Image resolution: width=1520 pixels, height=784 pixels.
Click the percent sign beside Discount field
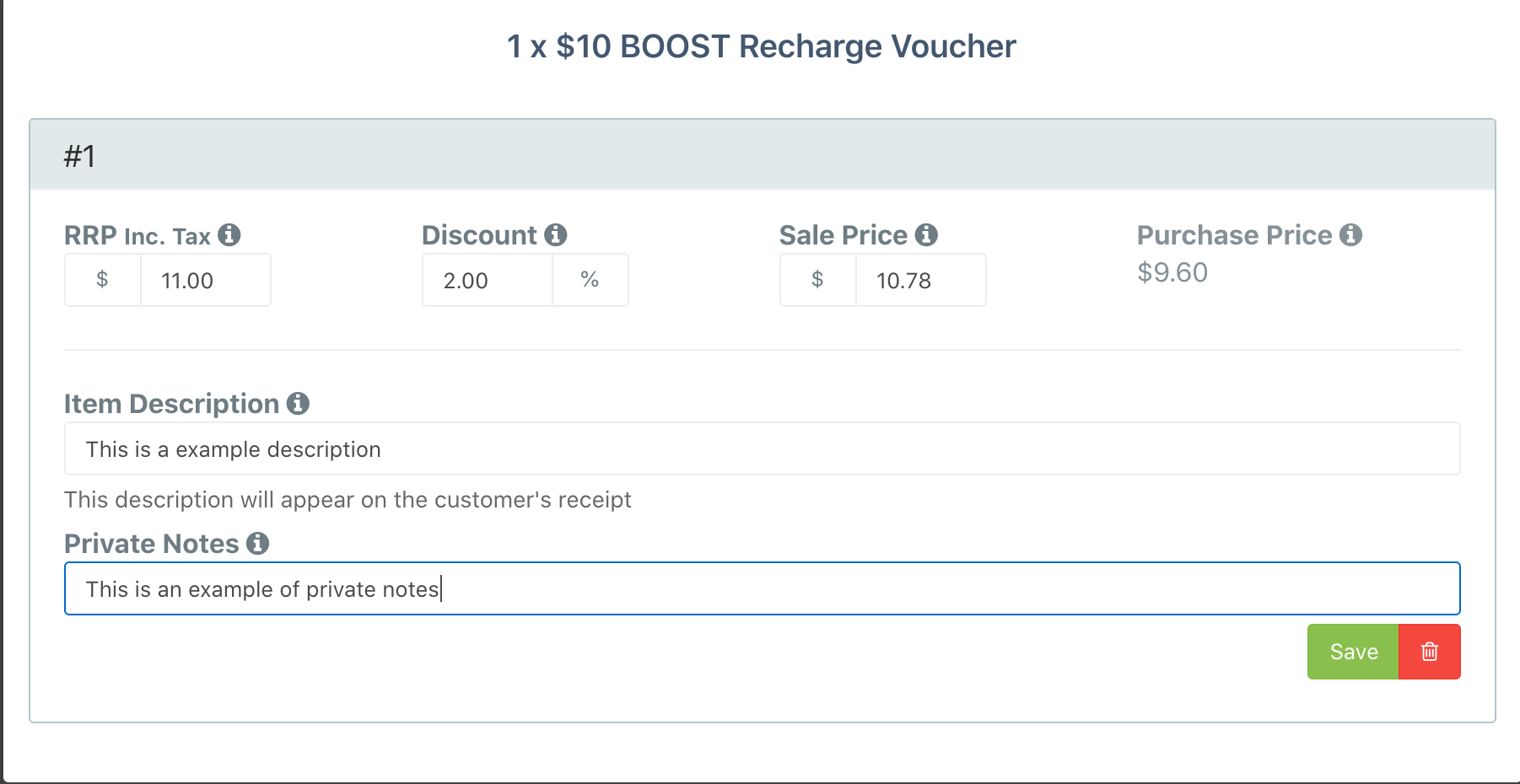pyautogui.click(x=590, y=280)
